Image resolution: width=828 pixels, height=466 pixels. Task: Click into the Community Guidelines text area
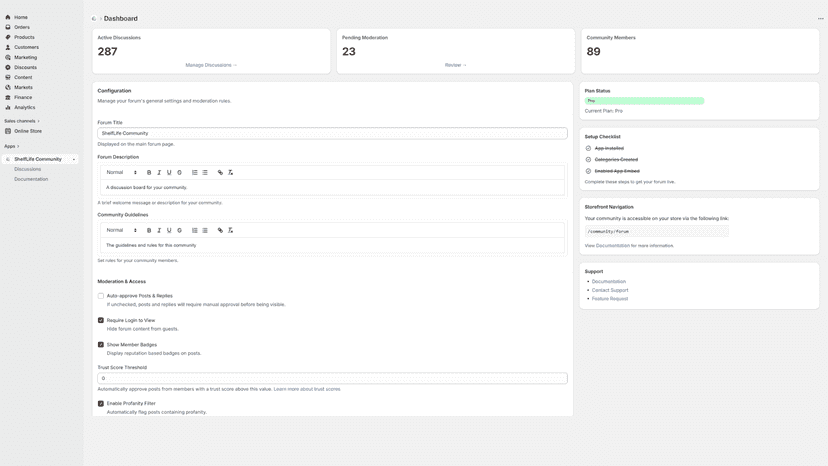332,245
